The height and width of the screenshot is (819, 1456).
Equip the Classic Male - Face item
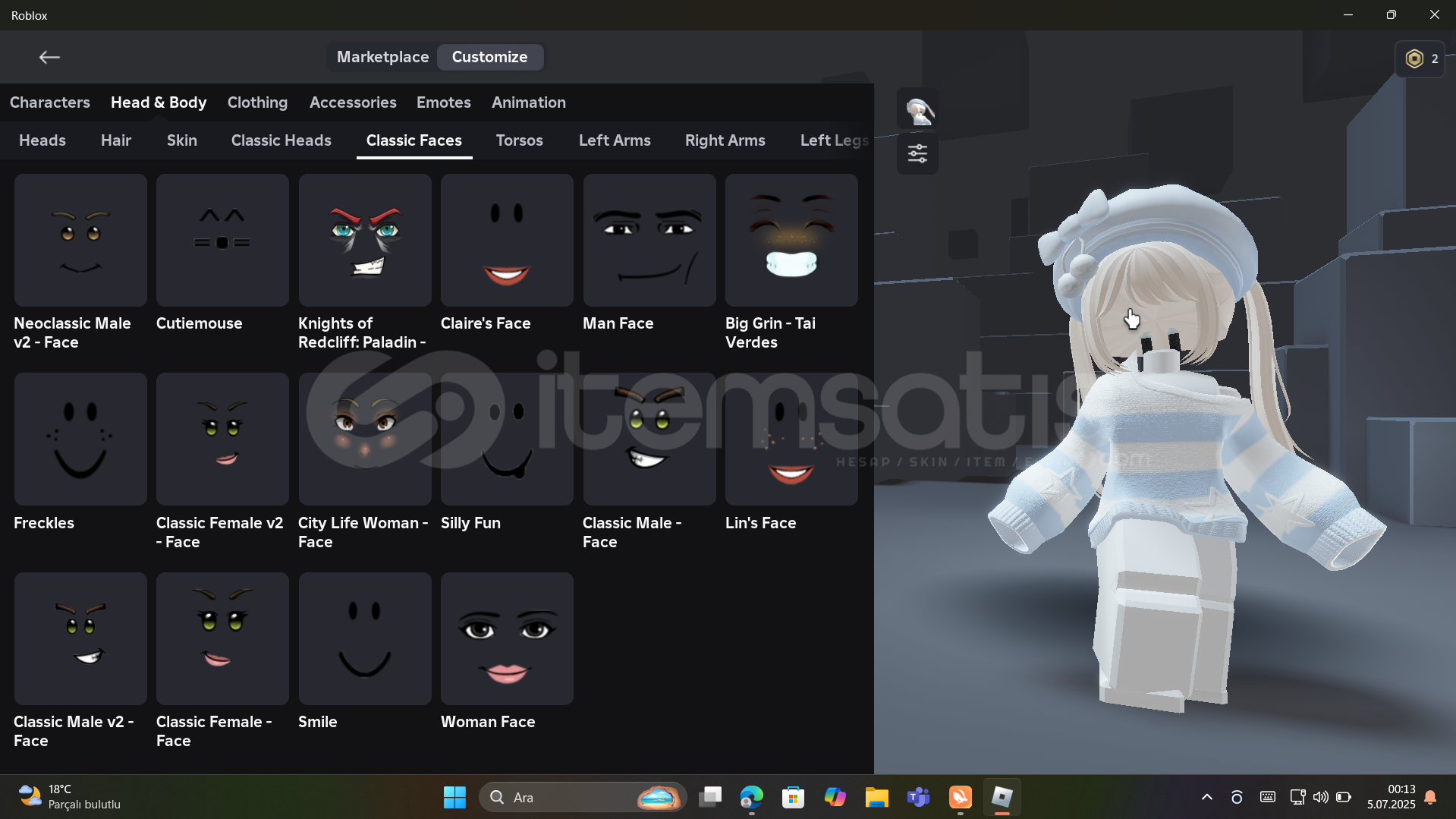tap(649, 439)
